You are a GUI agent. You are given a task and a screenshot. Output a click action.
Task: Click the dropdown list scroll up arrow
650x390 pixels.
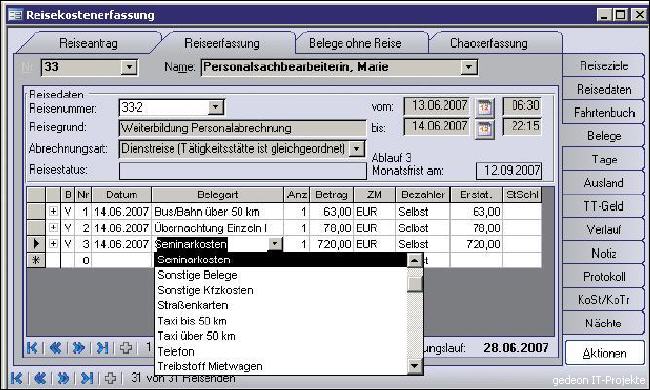(x=415, y=260)
